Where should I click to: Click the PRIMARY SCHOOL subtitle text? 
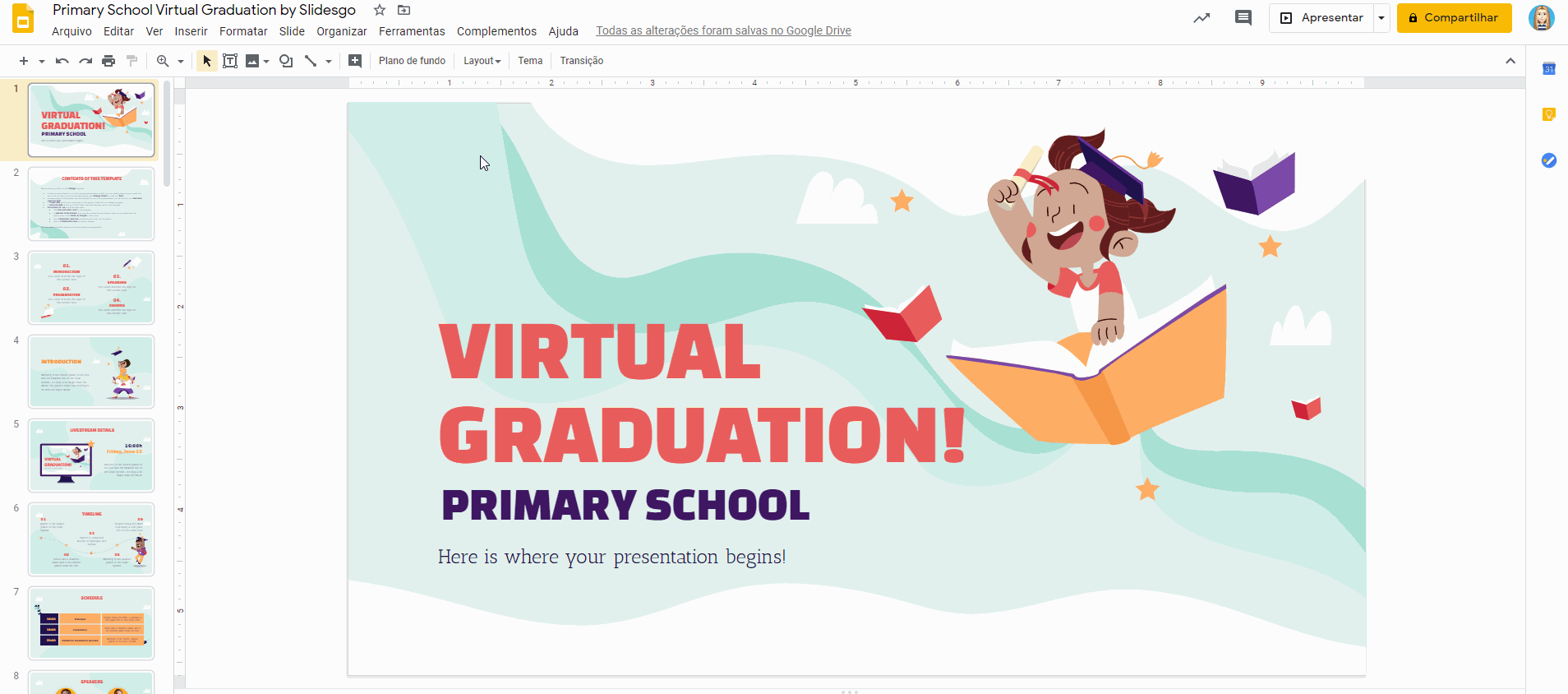[x=625, y=505]
